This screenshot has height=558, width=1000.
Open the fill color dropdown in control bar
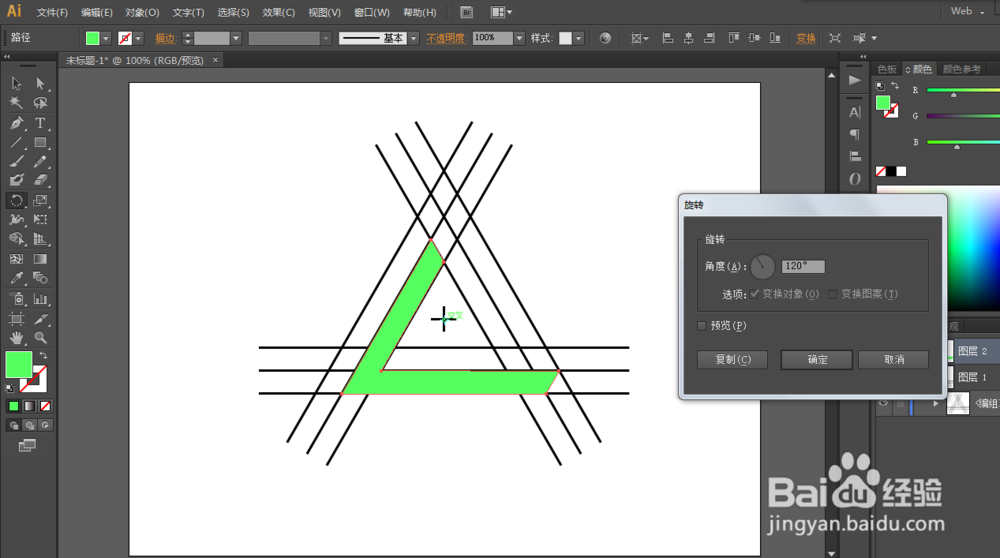(106, 38)
